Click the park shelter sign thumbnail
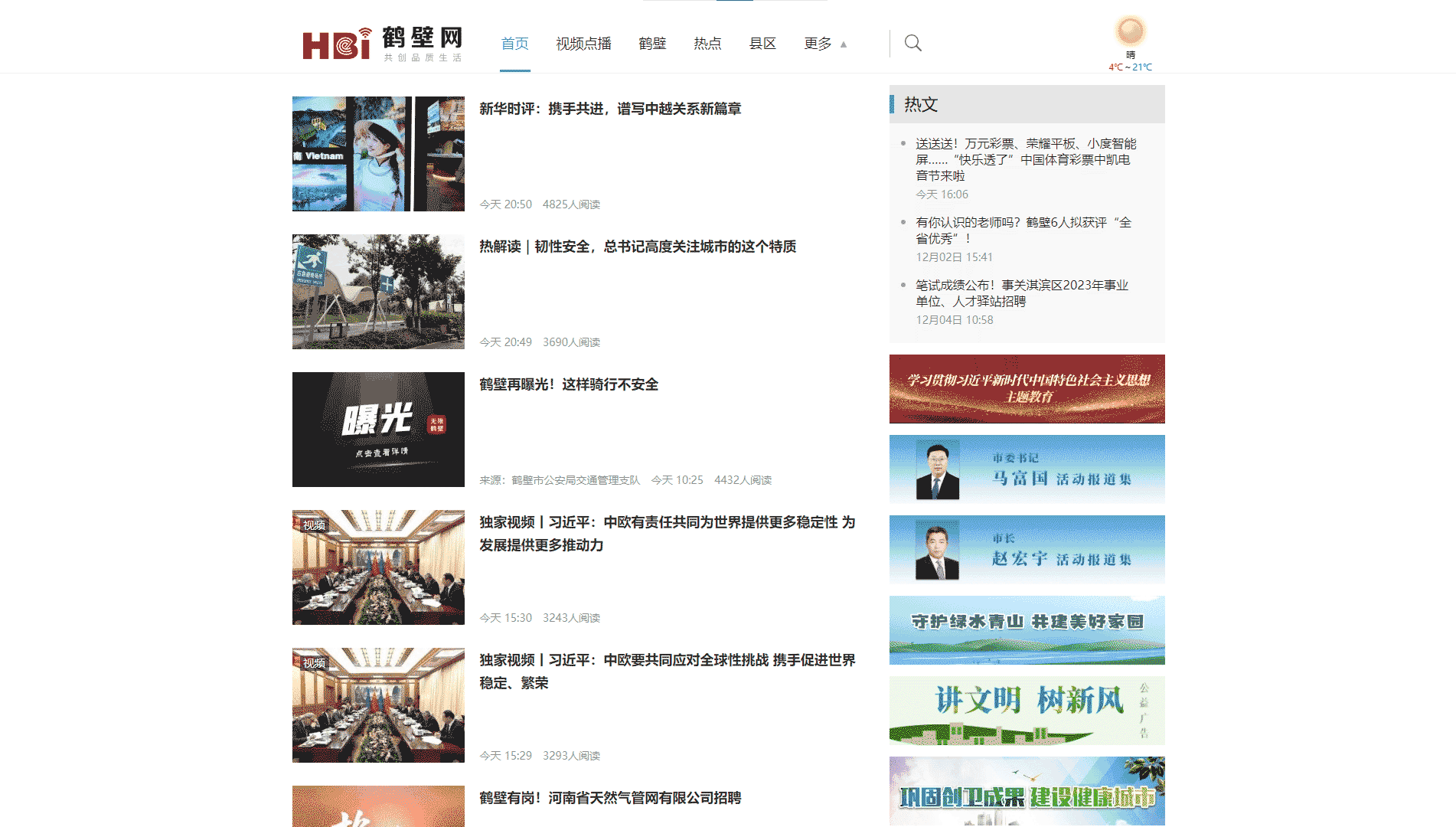Screen dimensions: 1456x827 (x=378, y=292)
